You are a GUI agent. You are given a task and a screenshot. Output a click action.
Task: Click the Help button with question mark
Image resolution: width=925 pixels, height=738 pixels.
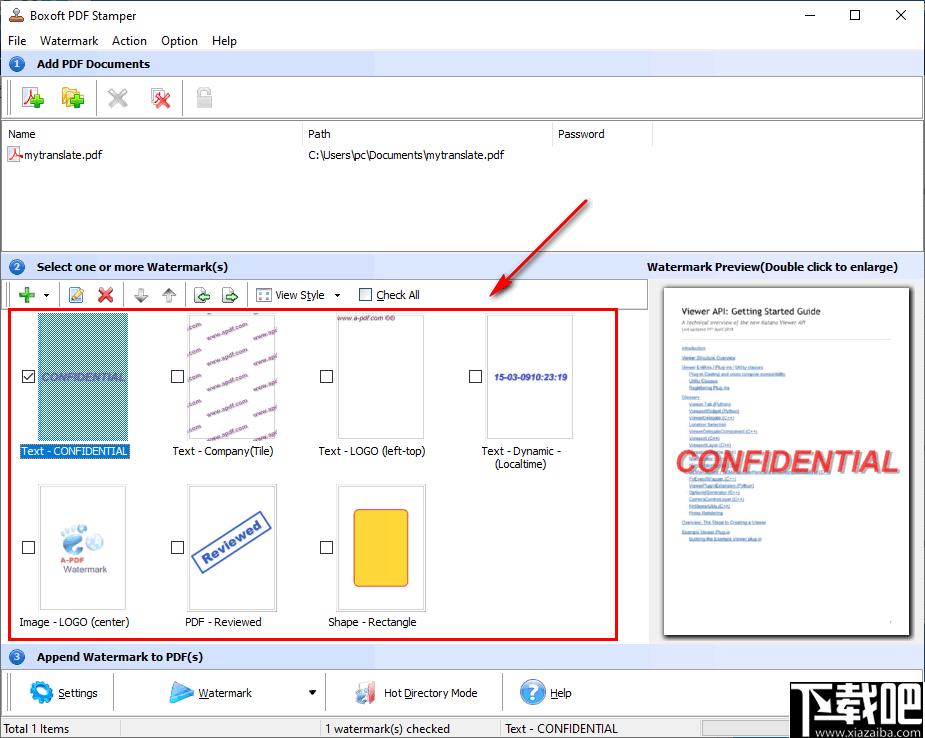(546, 693)
